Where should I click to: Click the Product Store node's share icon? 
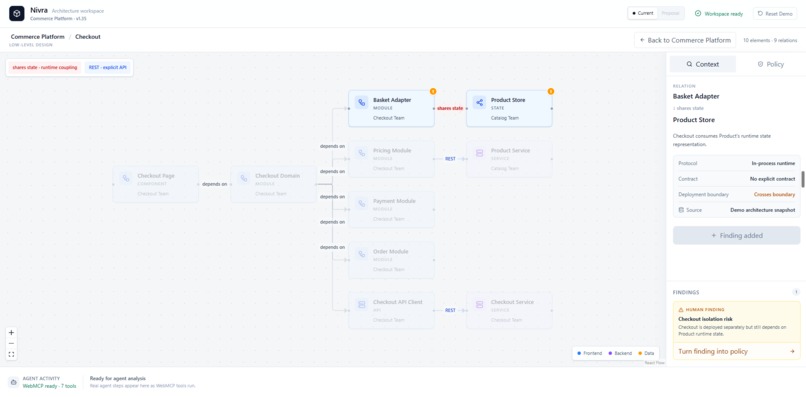(479, 102)
